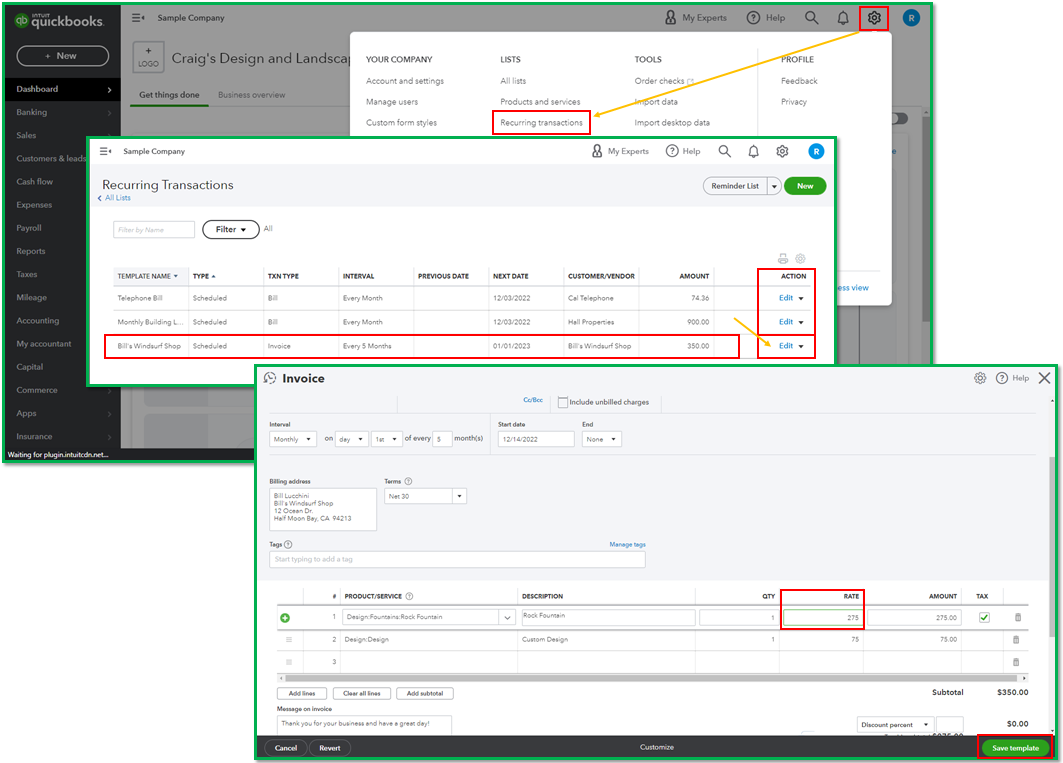This screenshot has height=763, width=1063.
Task: Delete the Rock Fountain line with the trash icon
Action: tap(1017, 617)
